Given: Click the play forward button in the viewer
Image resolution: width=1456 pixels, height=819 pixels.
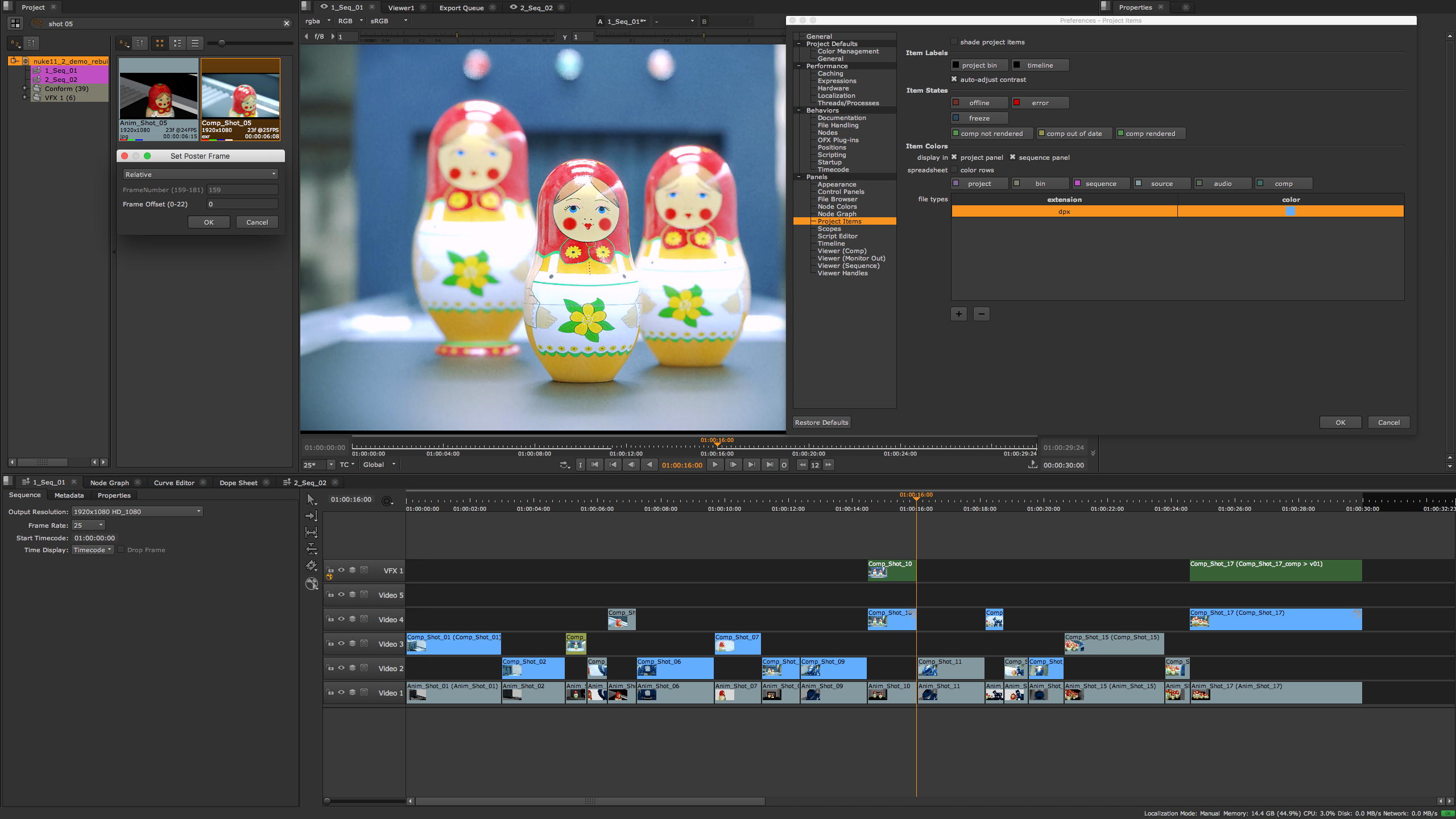Looking at the screenshot, I should tap(715, 465).
